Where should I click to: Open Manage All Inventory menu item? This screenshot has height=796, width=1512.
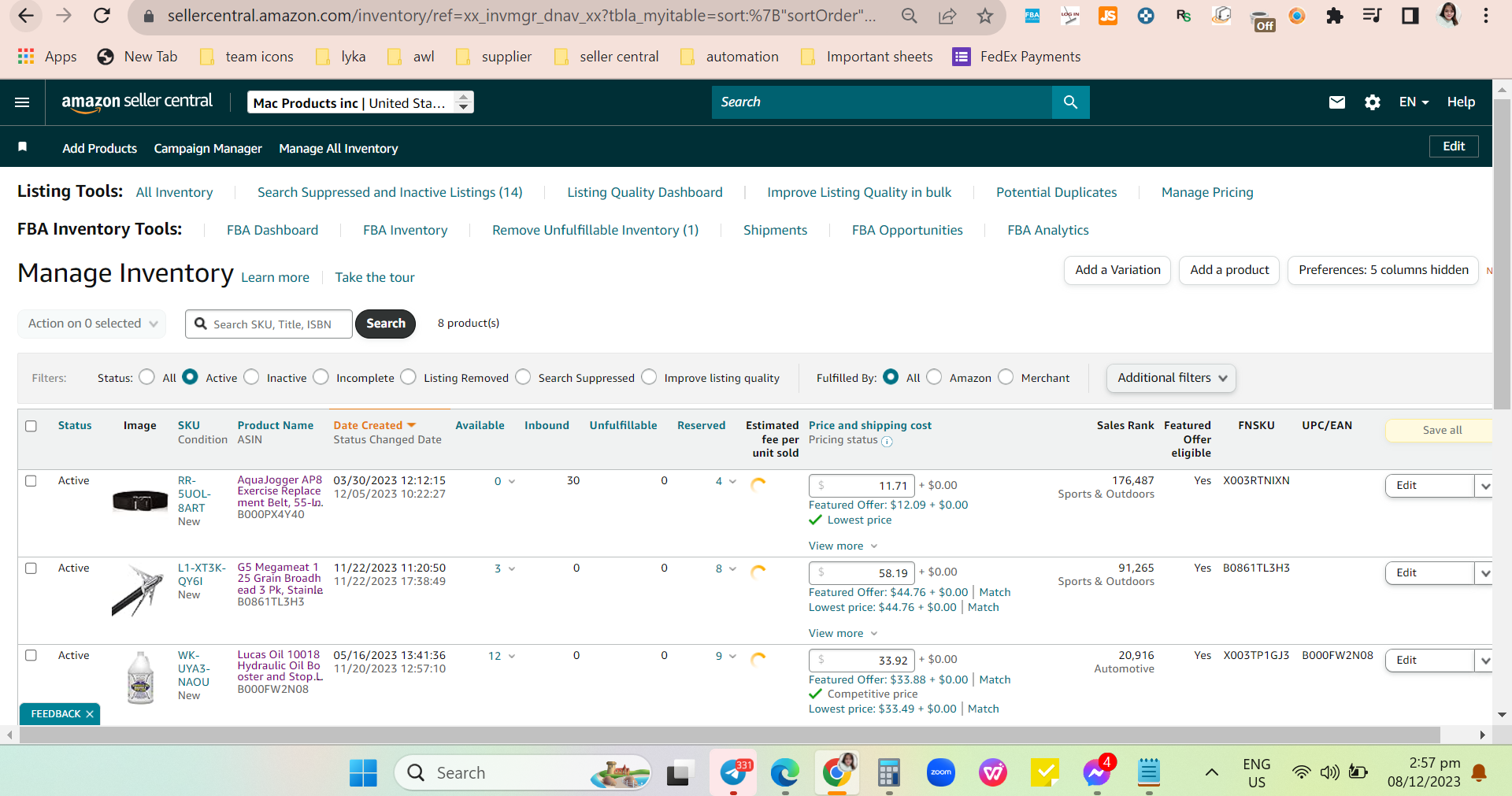339,148
